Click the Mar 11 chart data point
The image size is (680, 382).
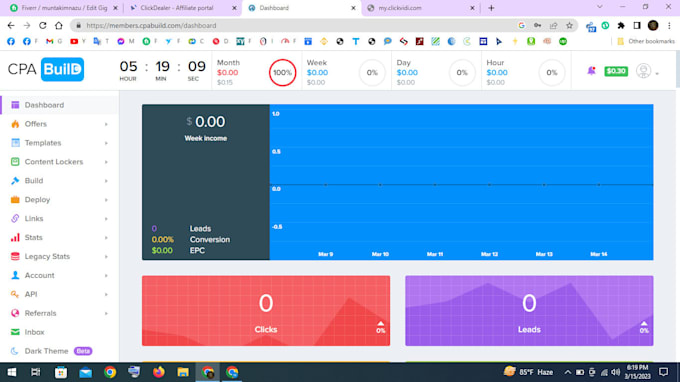tap(435, 185)
